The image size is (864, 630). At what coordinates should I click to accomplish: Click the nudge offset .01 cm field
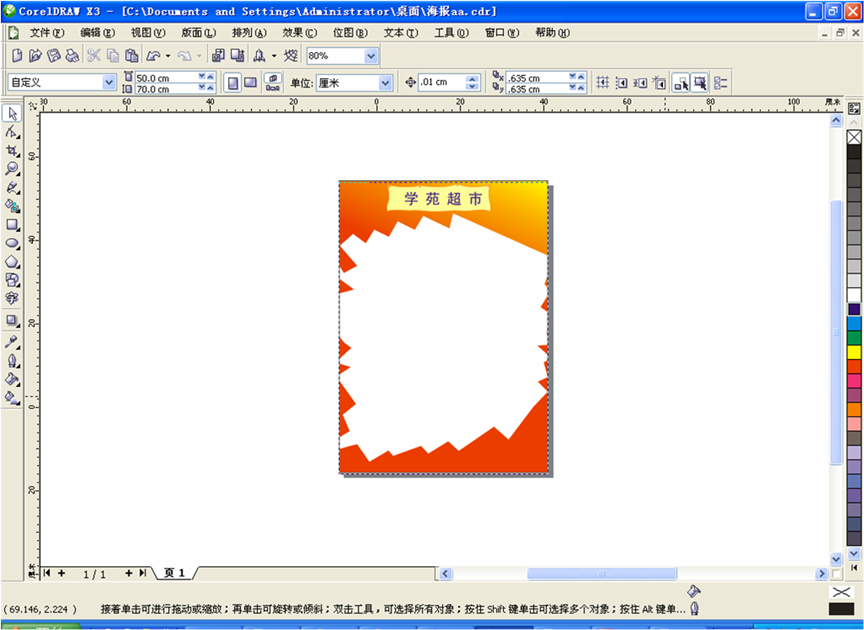[x=441, y=83]
